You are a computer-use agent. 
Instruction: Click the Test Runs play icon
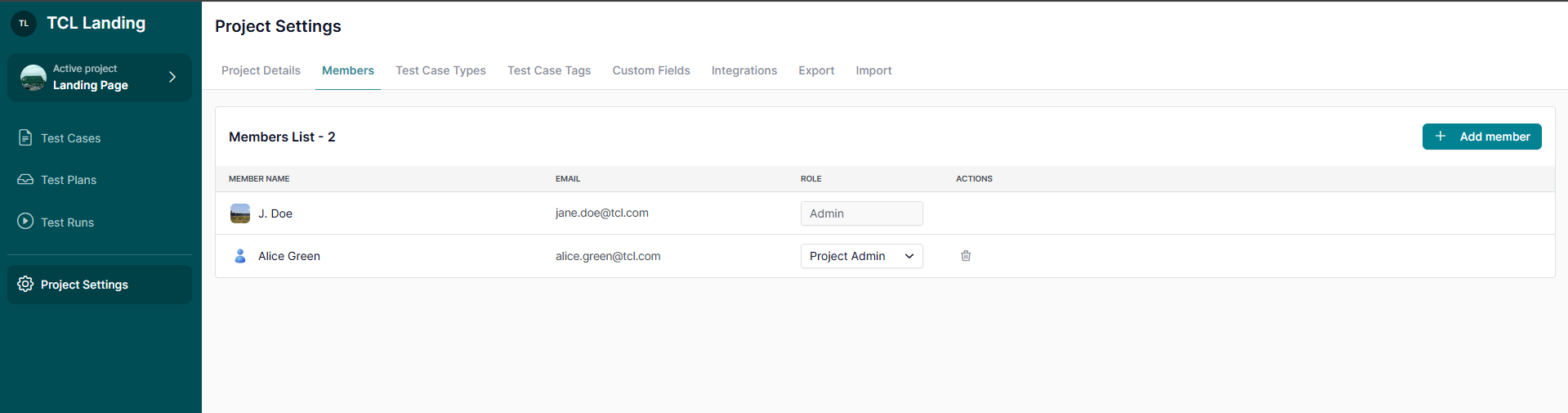pos(25,221)
